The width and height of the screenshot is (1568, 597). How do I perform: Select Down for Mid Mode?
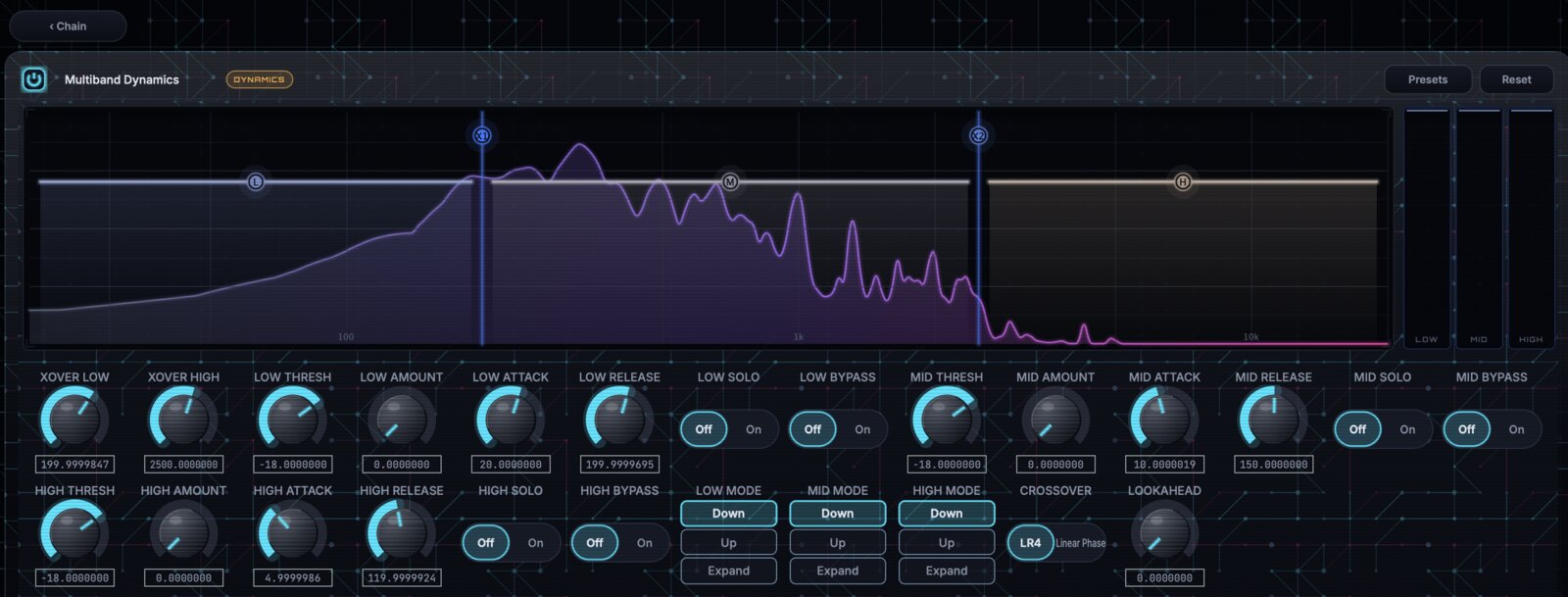(838, 513)
